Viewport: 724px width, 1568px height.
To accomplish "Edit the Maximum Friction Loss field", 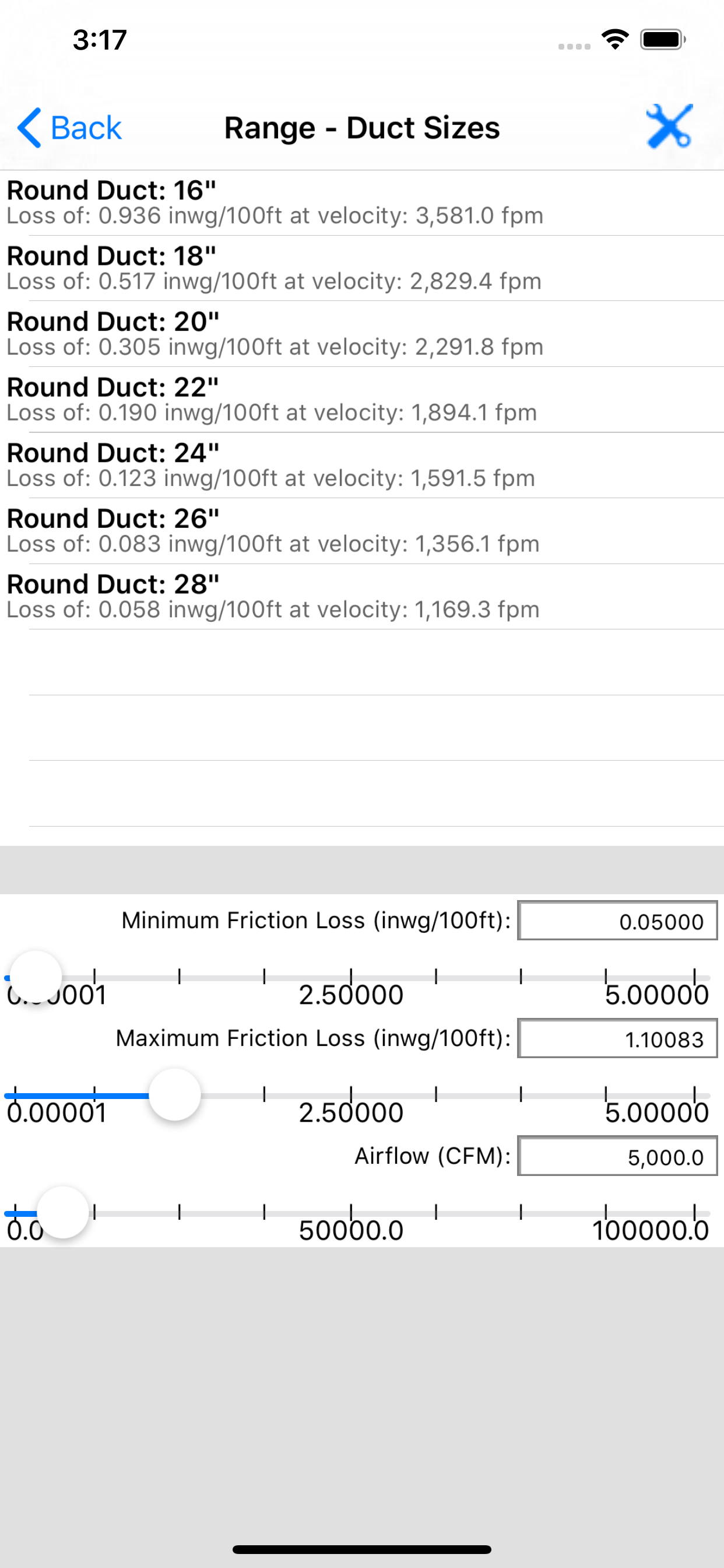I will (x=617, y=1038).
